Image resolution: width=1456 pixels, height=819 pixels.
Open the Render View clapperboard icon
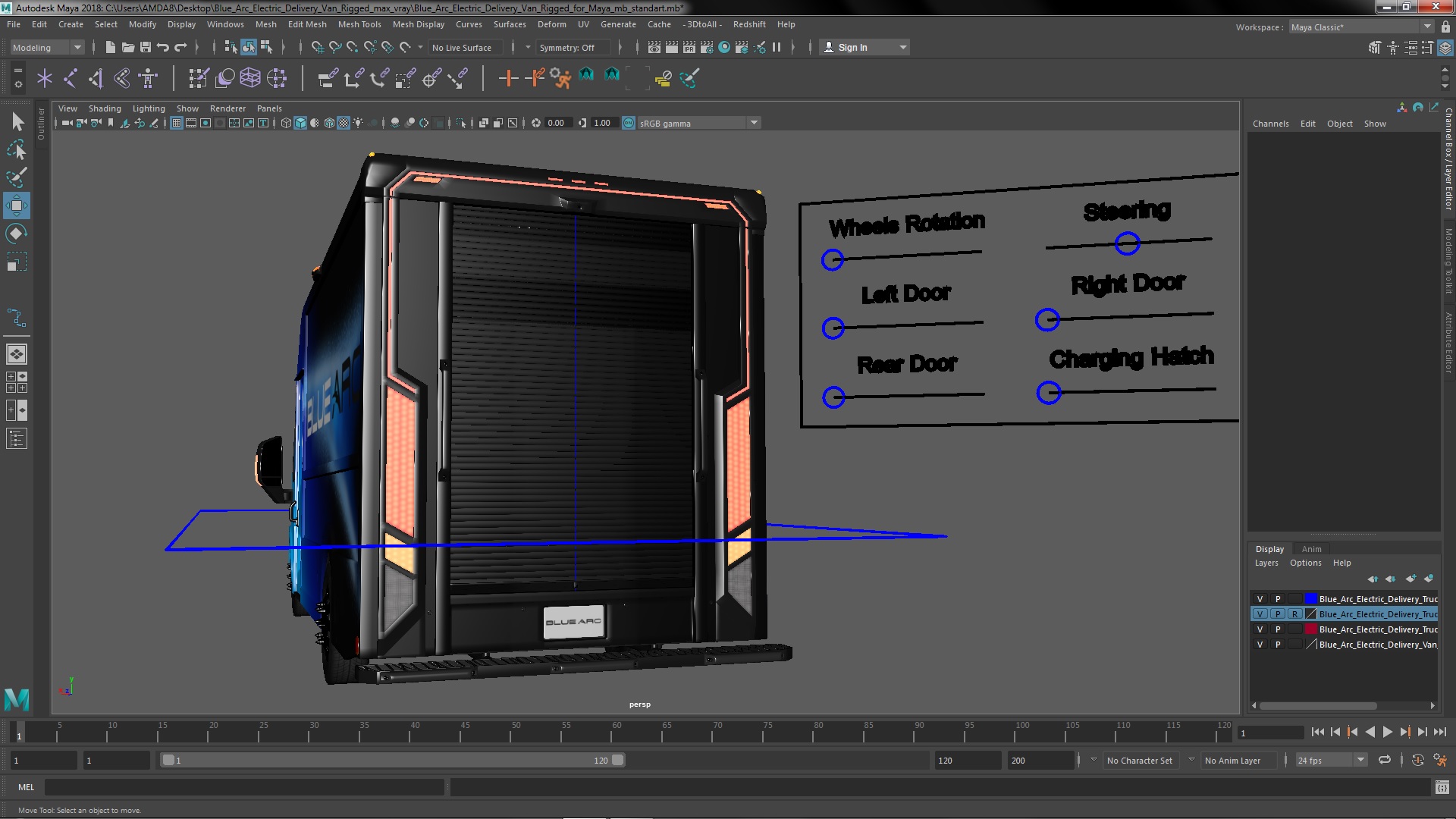point(654,47)
